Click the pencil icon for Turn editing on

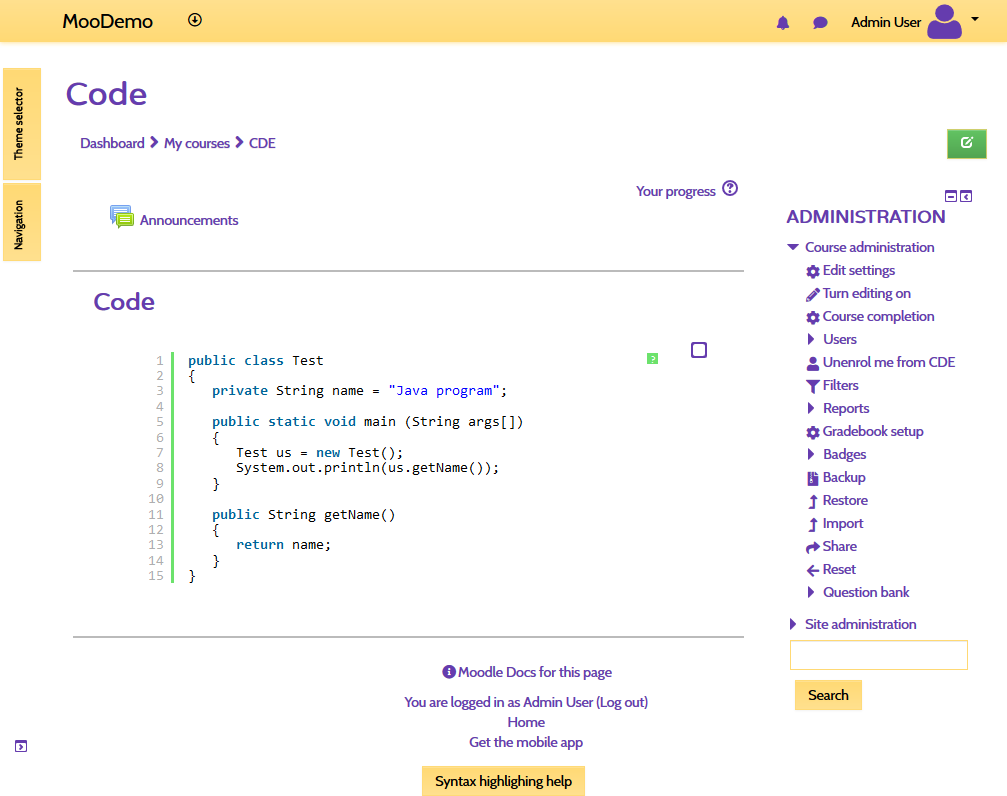pyautogui.click(x=813, y=294)
